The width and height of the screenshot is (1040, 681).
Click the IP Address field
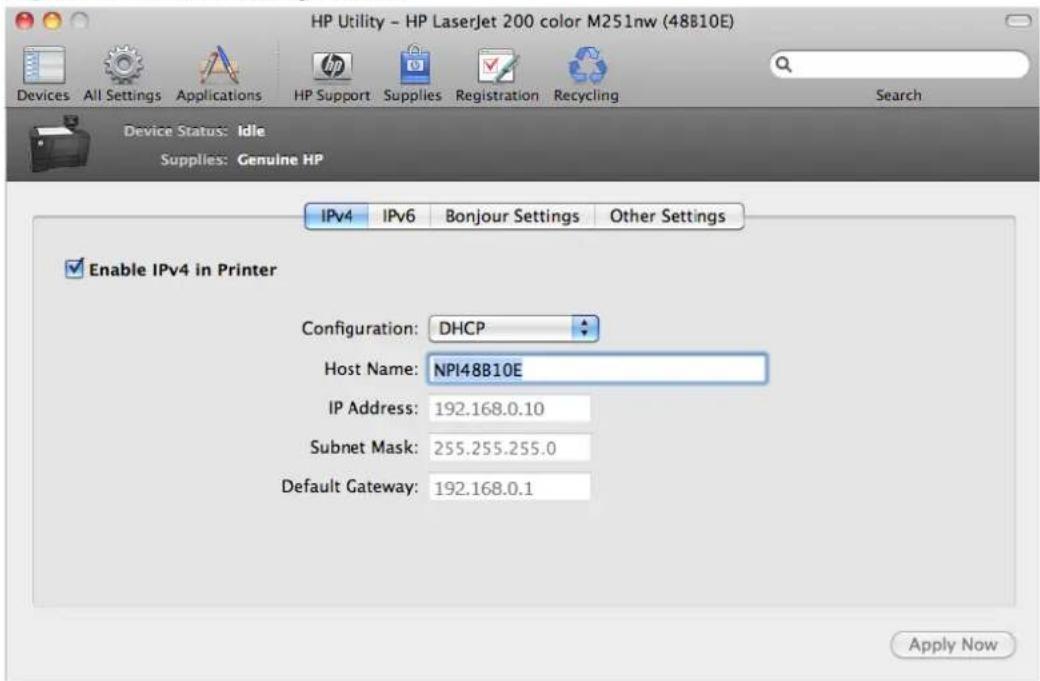coord(509,408)
